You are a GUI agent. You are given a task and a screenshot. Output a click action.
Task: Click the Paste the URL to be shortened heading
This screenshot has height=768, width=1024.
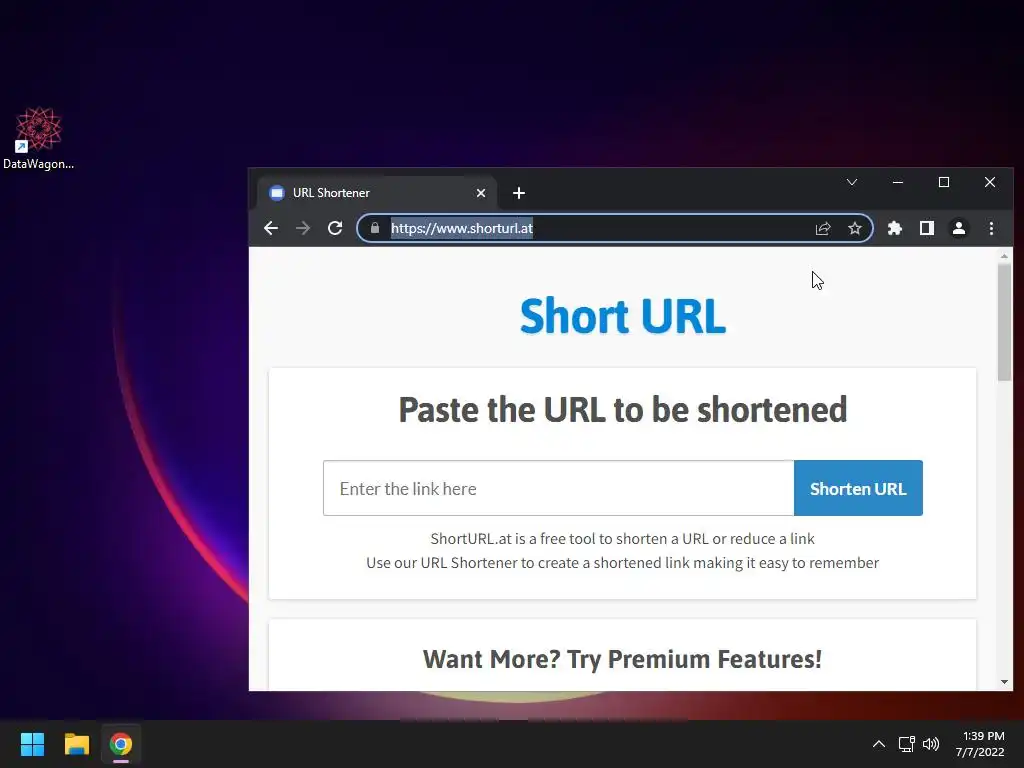[x=622, y=409]
